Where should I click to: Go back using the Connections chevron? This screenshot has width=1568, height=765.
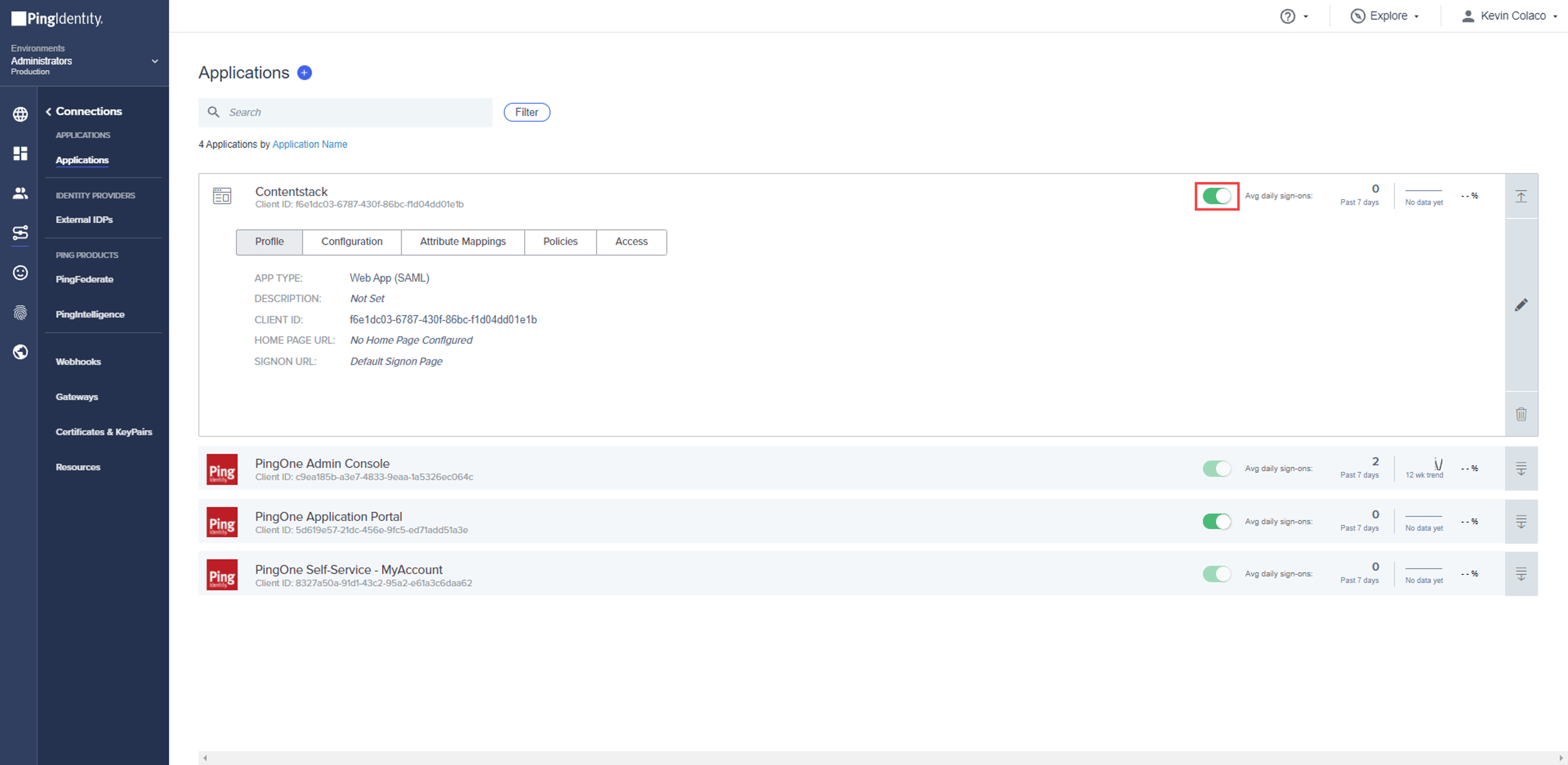[48, 111]
